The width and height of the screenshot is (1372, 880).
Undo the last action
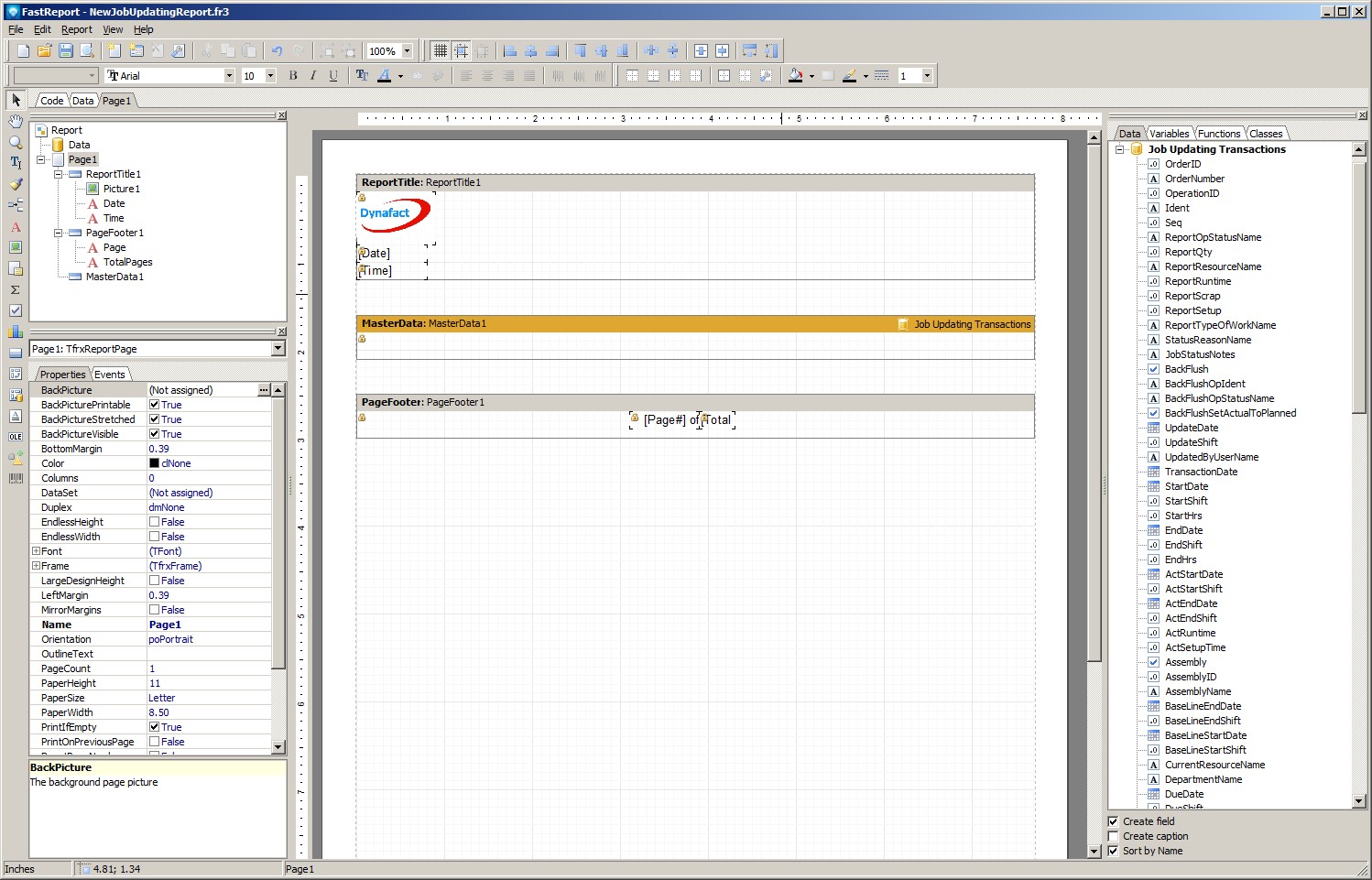click(x=277, y=51)
